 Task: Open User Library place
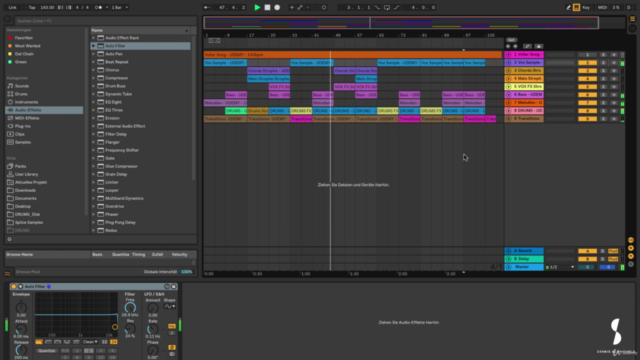26,174
